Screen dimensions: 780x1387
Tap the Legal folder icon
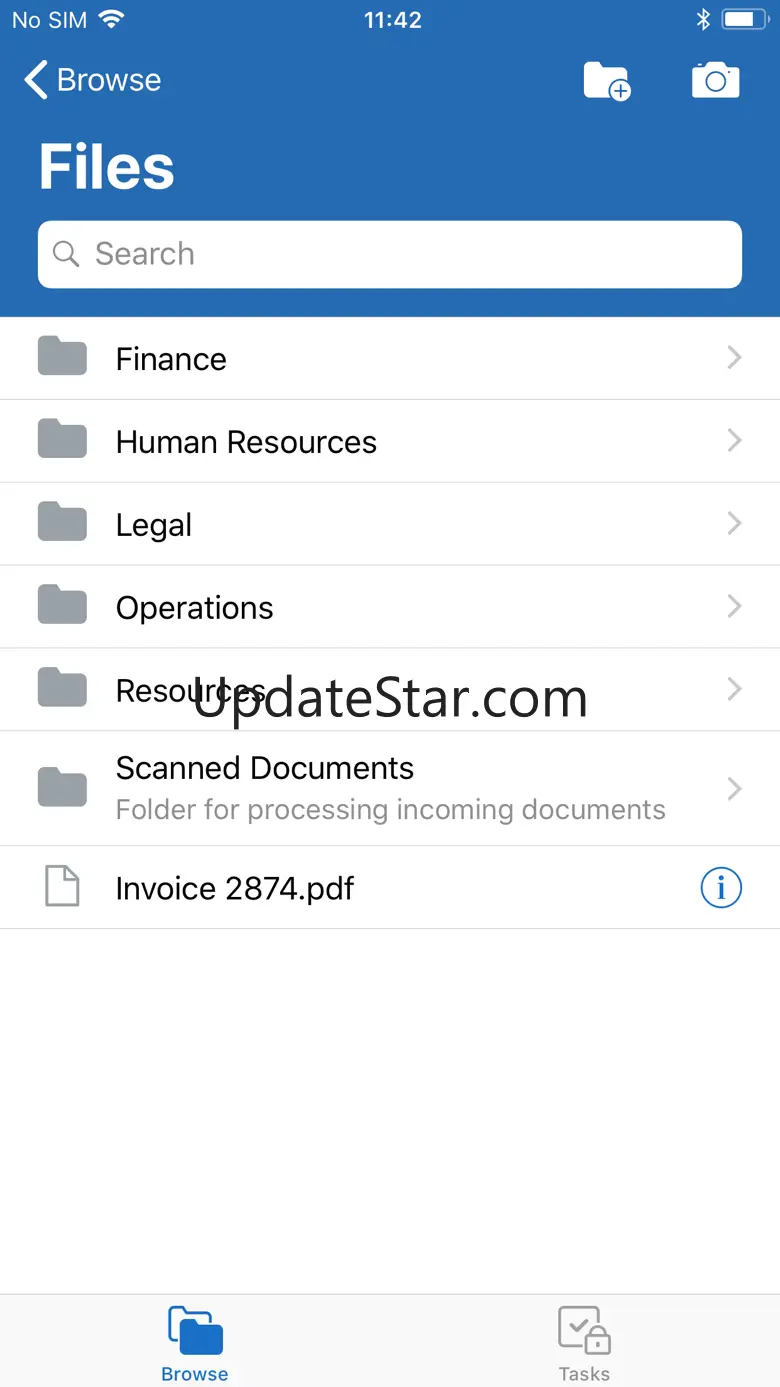(62, 523)
